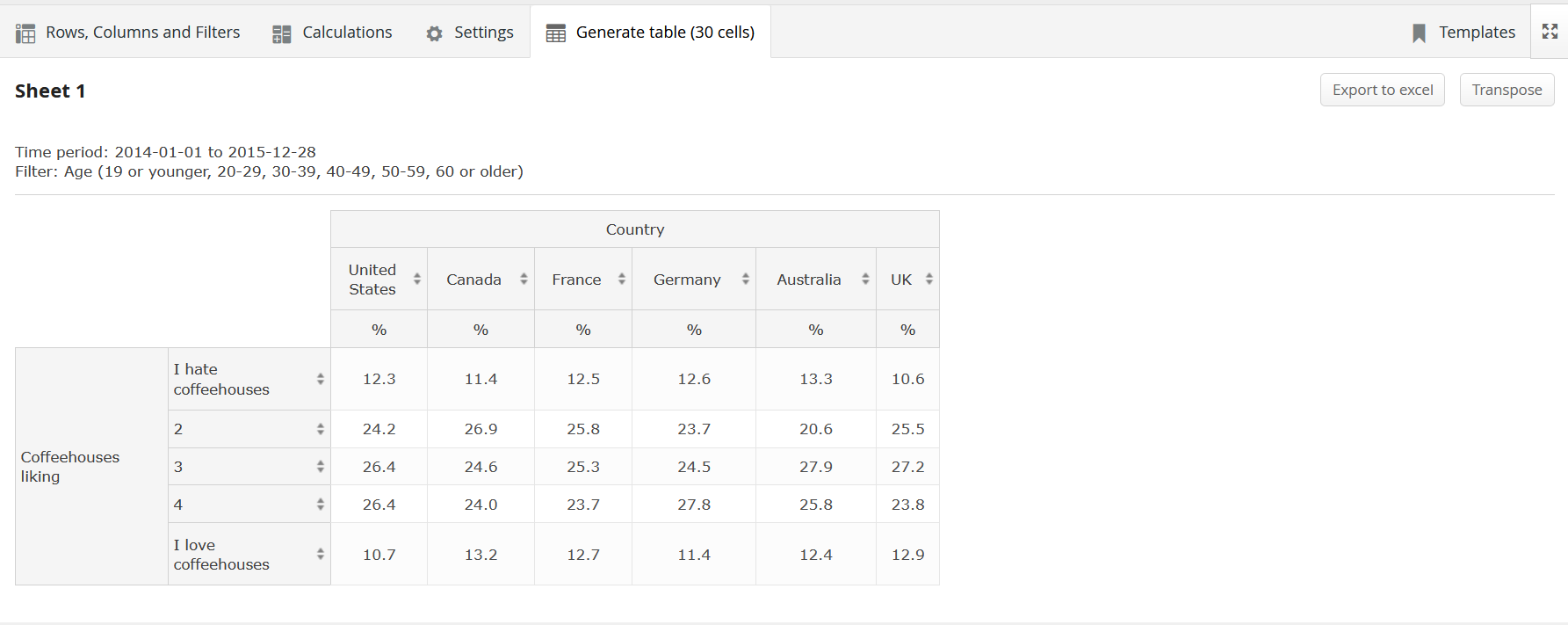
Task: Sort by row 2 arrows
Action: click(x=321, y=429)
